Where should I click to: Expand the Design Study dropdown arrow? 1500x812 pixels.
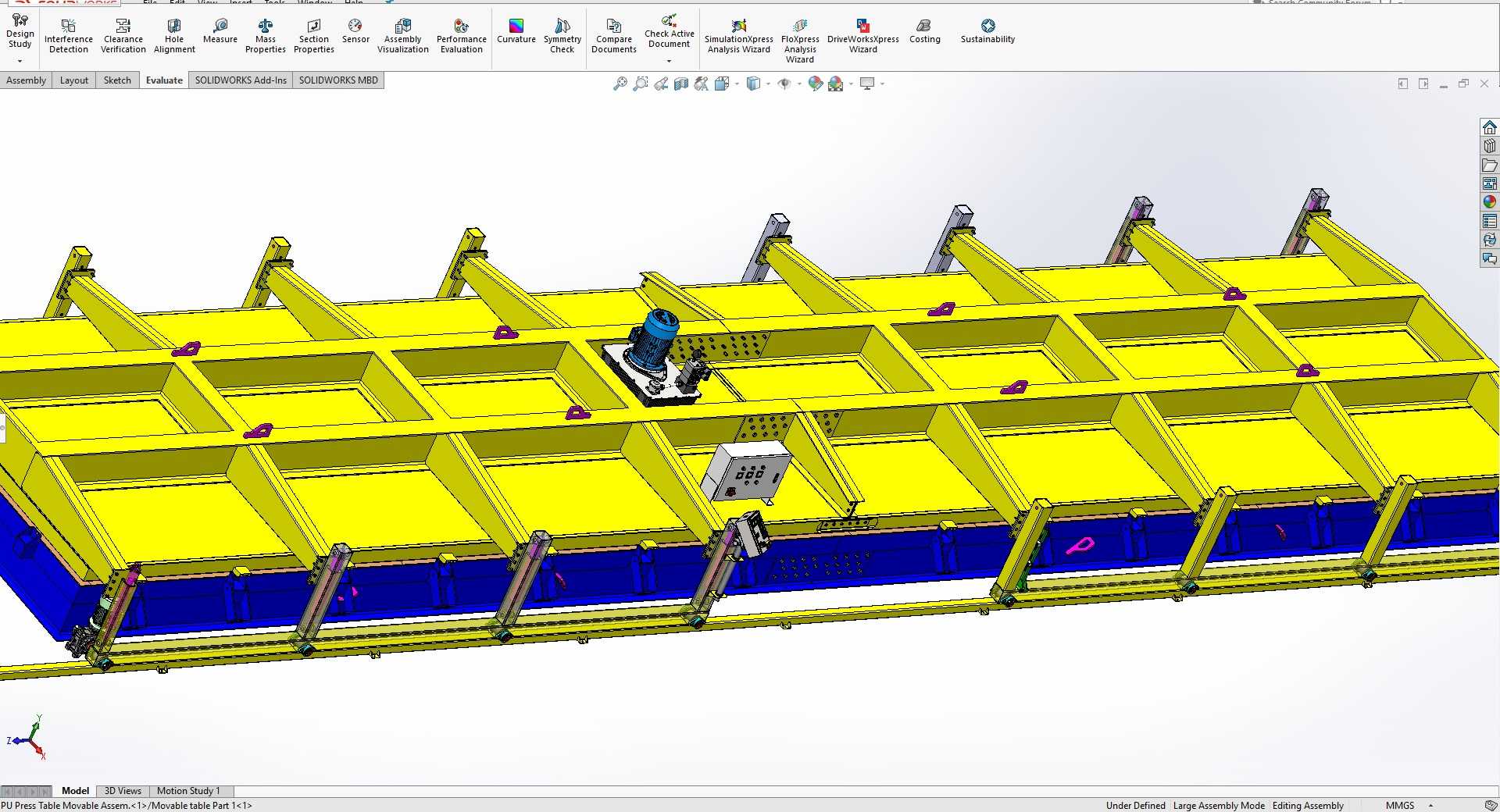20,61
